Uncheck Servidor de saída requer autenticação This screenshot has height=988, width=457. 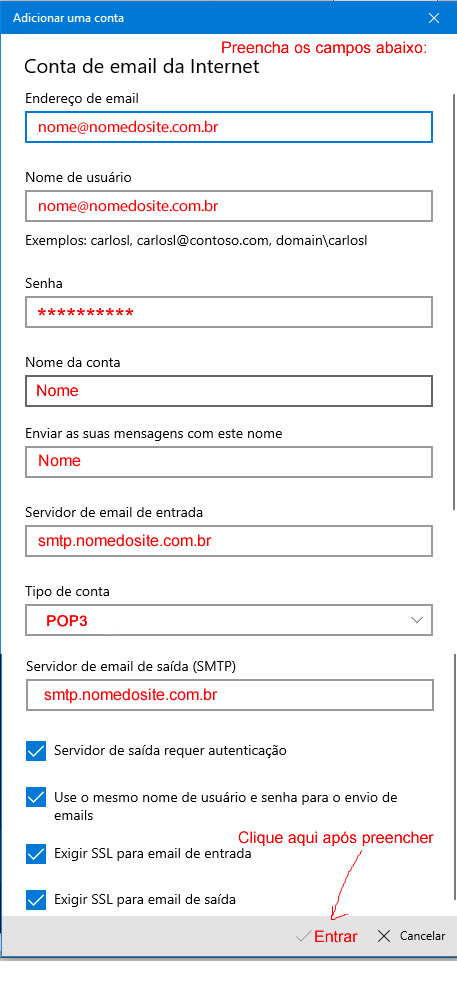coord(37,750)
